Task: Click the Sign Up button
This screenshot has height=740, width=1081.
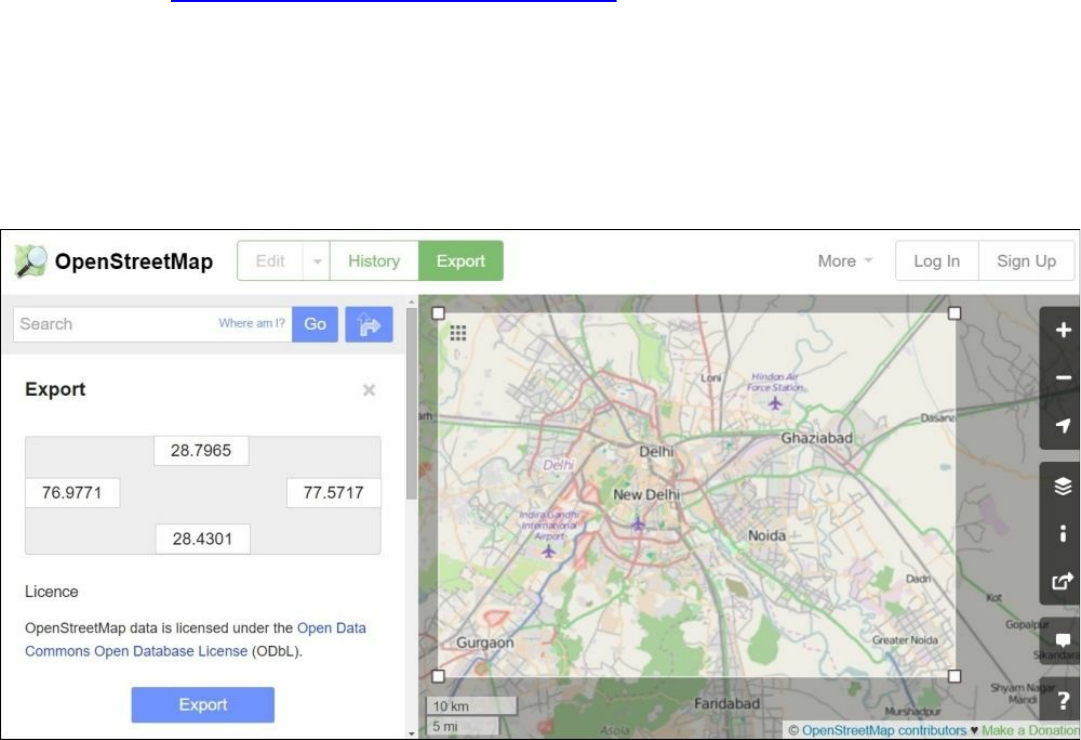Action: click(1026, 261)
